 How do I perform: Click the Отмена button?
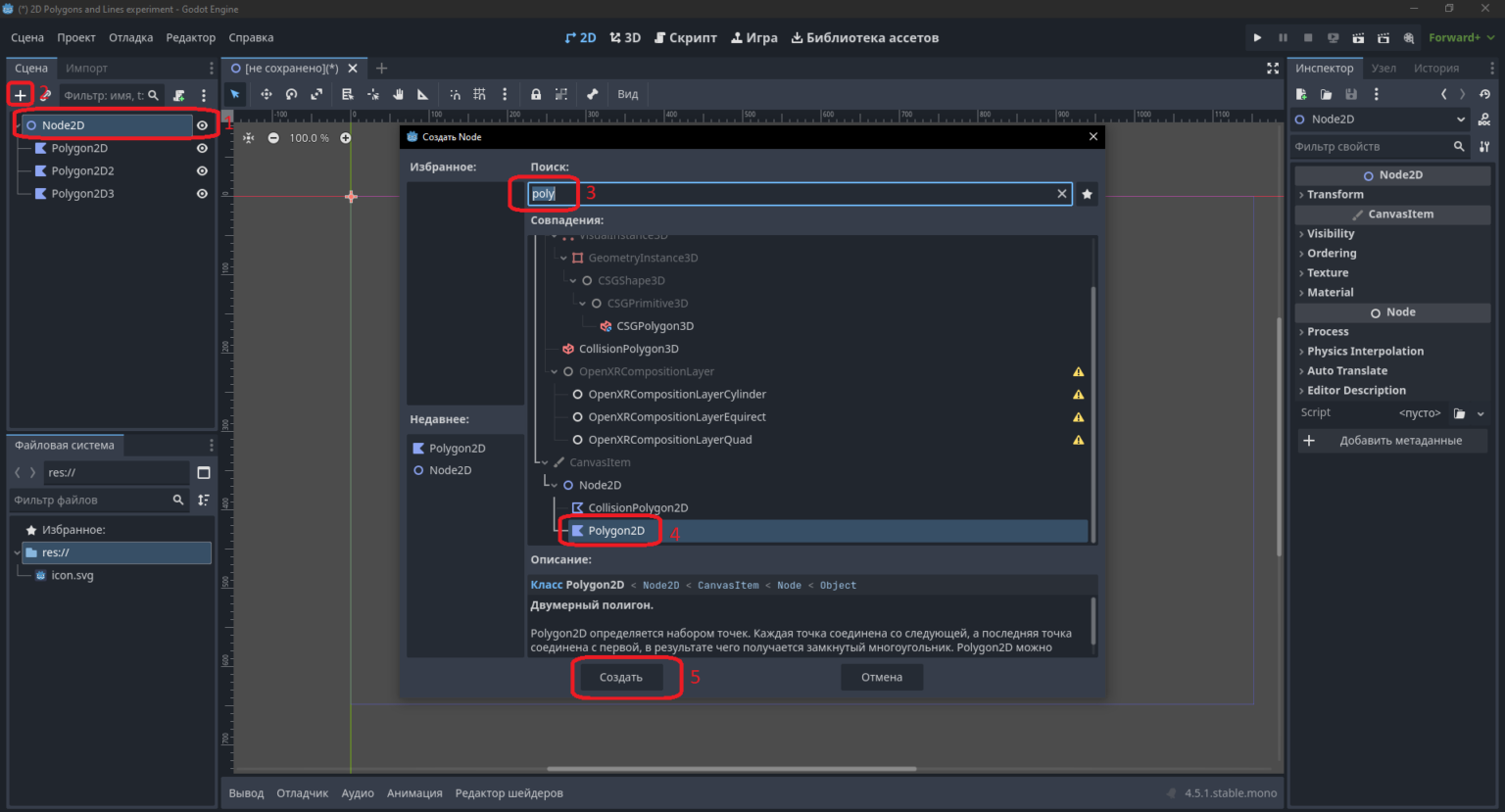pyautogui.click(x=882, y=678)
